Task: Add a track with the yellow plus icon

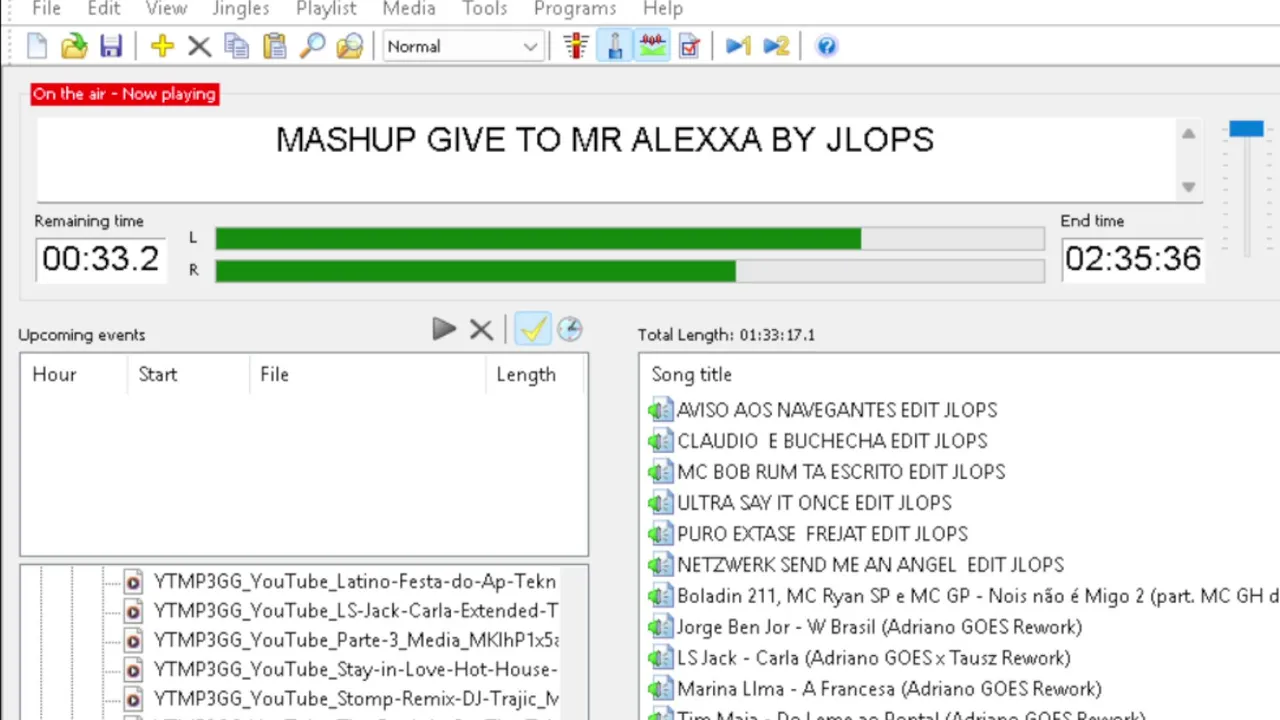Action: pyautogui.click(x=162, y=46)
